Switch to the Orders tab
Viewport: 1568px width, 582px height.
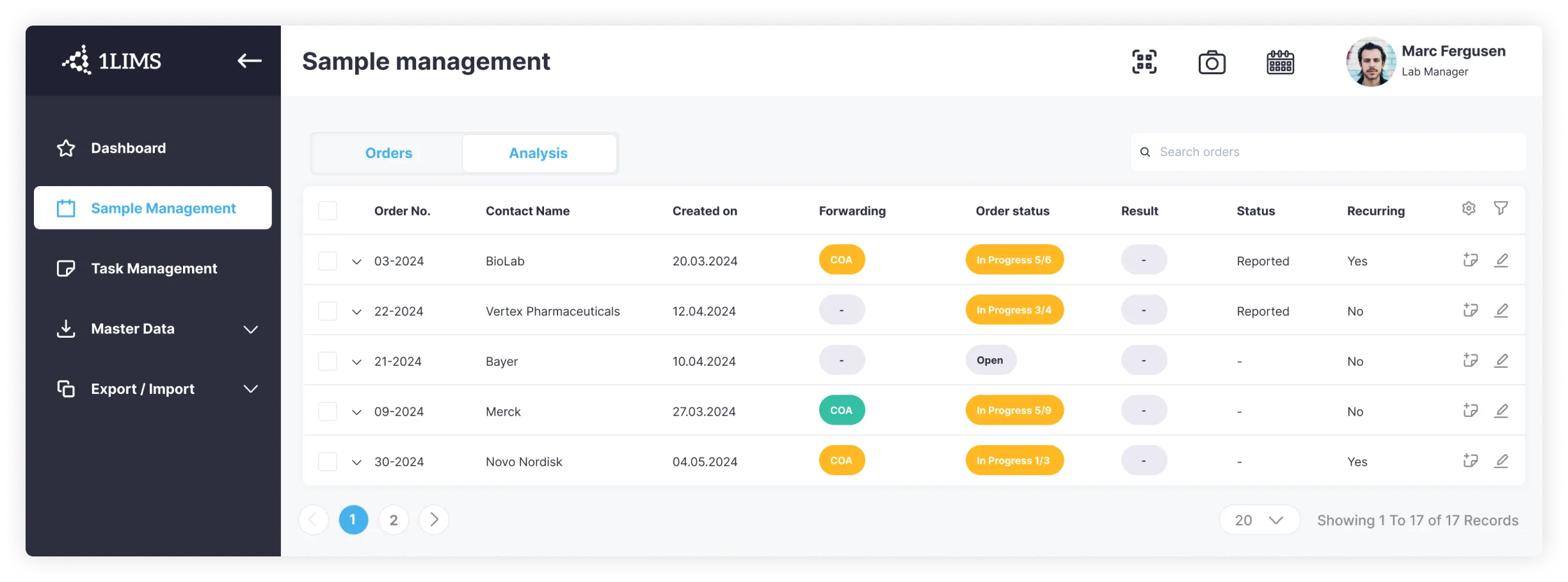(x=388, y=153)
